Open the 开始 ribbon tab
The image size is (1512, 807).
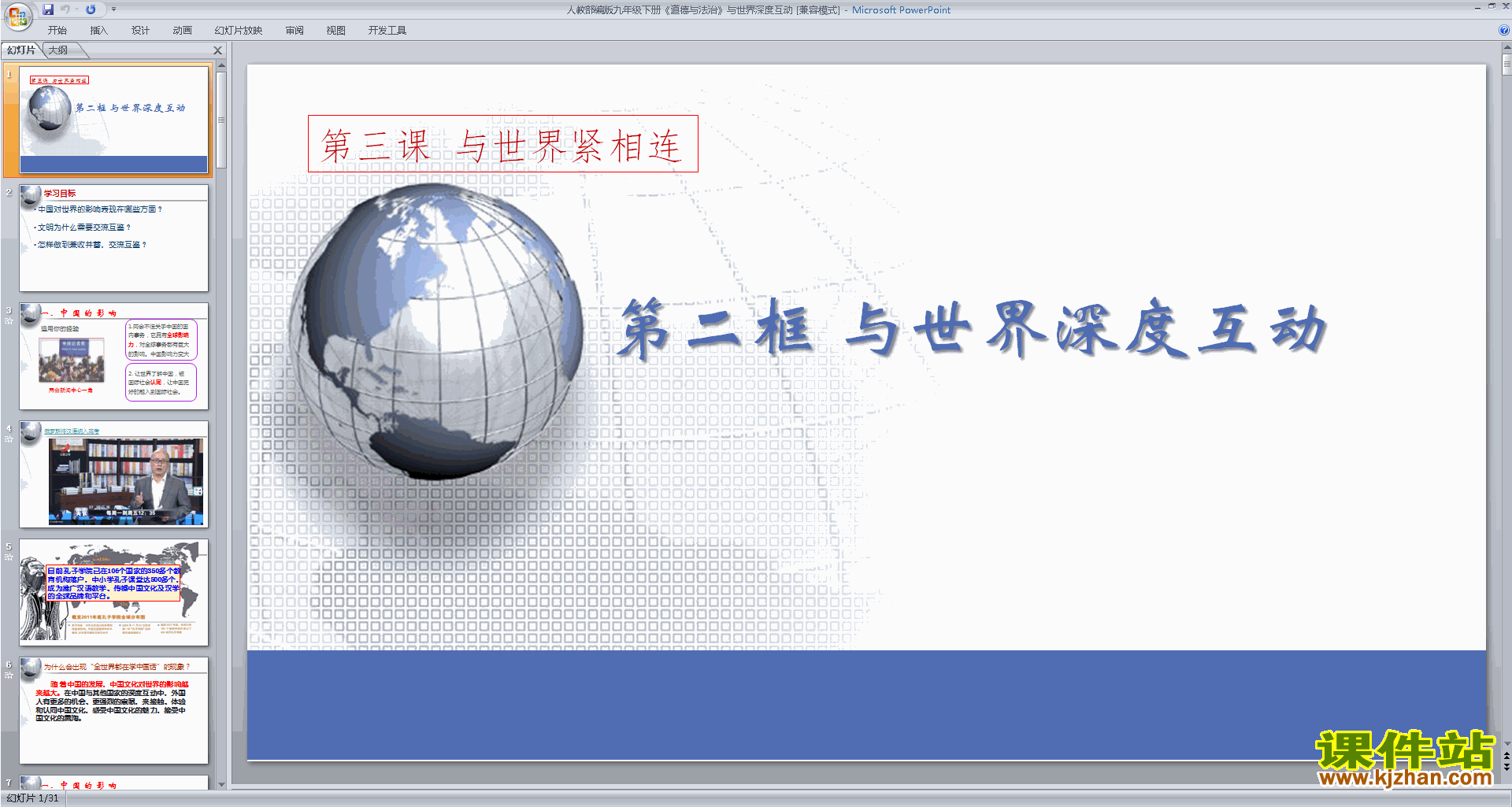(x=57, y=31)
